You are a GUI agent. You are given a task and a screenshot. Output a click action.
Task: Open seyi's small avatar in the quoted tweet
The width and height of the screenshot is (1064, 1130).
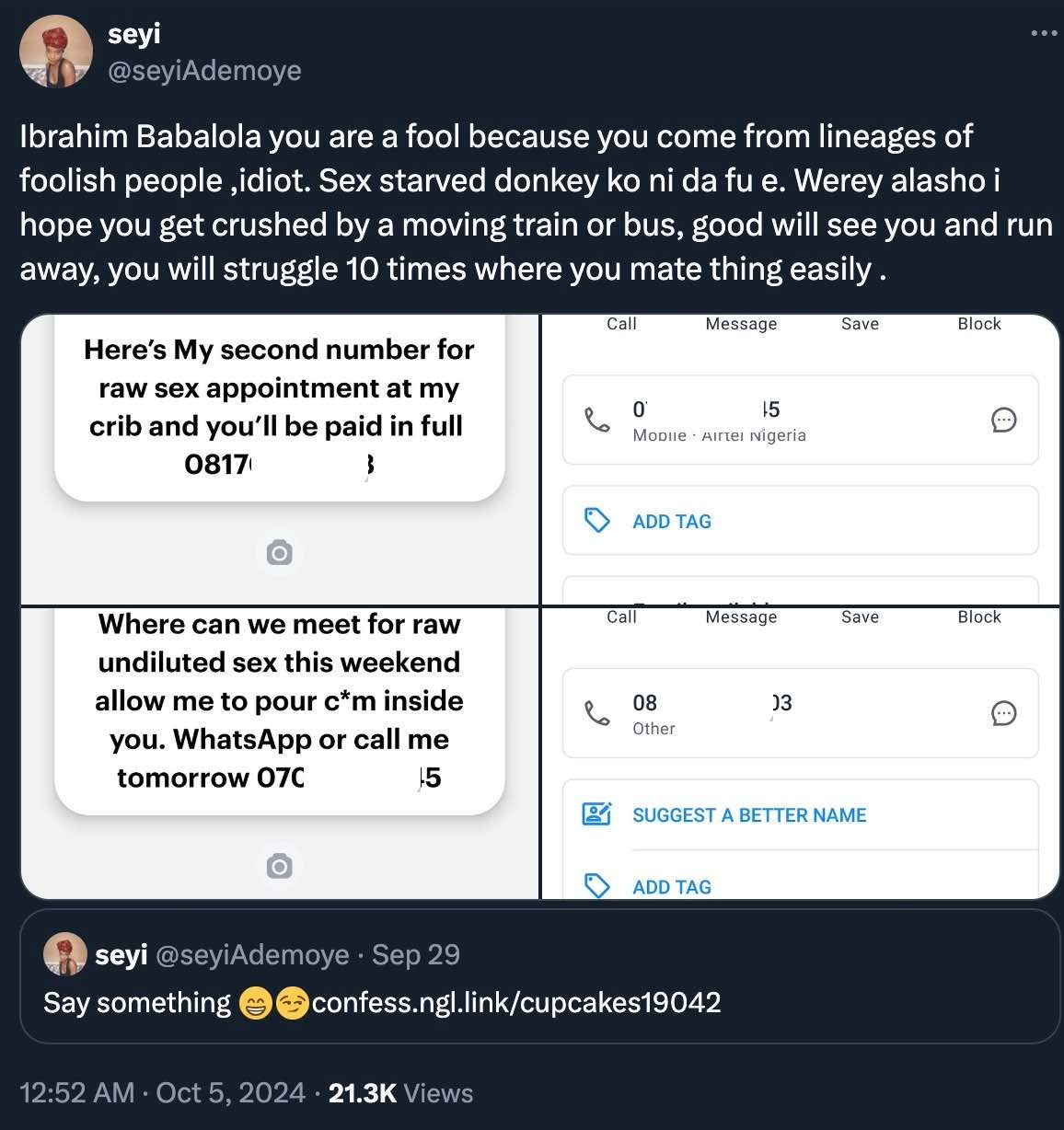click(65, 954)
